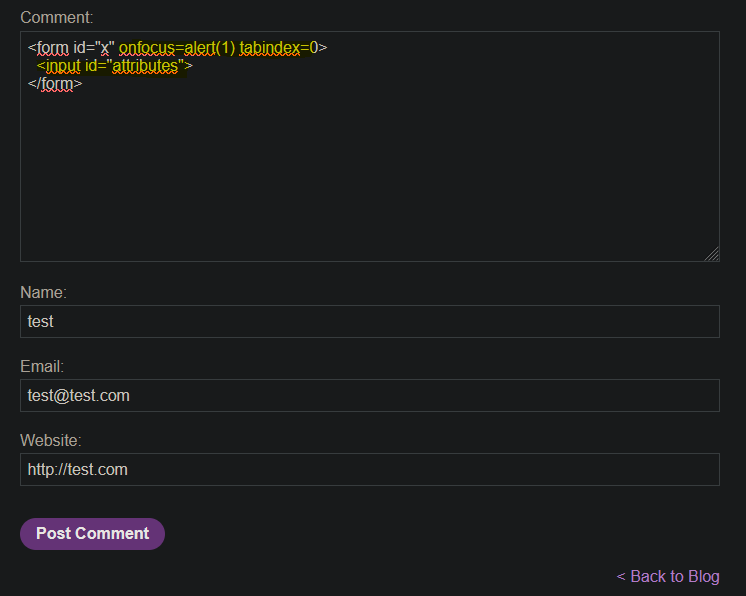The height and width of the screenshot is (596, 746).
Task: Place cursor on the form id="x" line
Action: click(x=177, y=48)
